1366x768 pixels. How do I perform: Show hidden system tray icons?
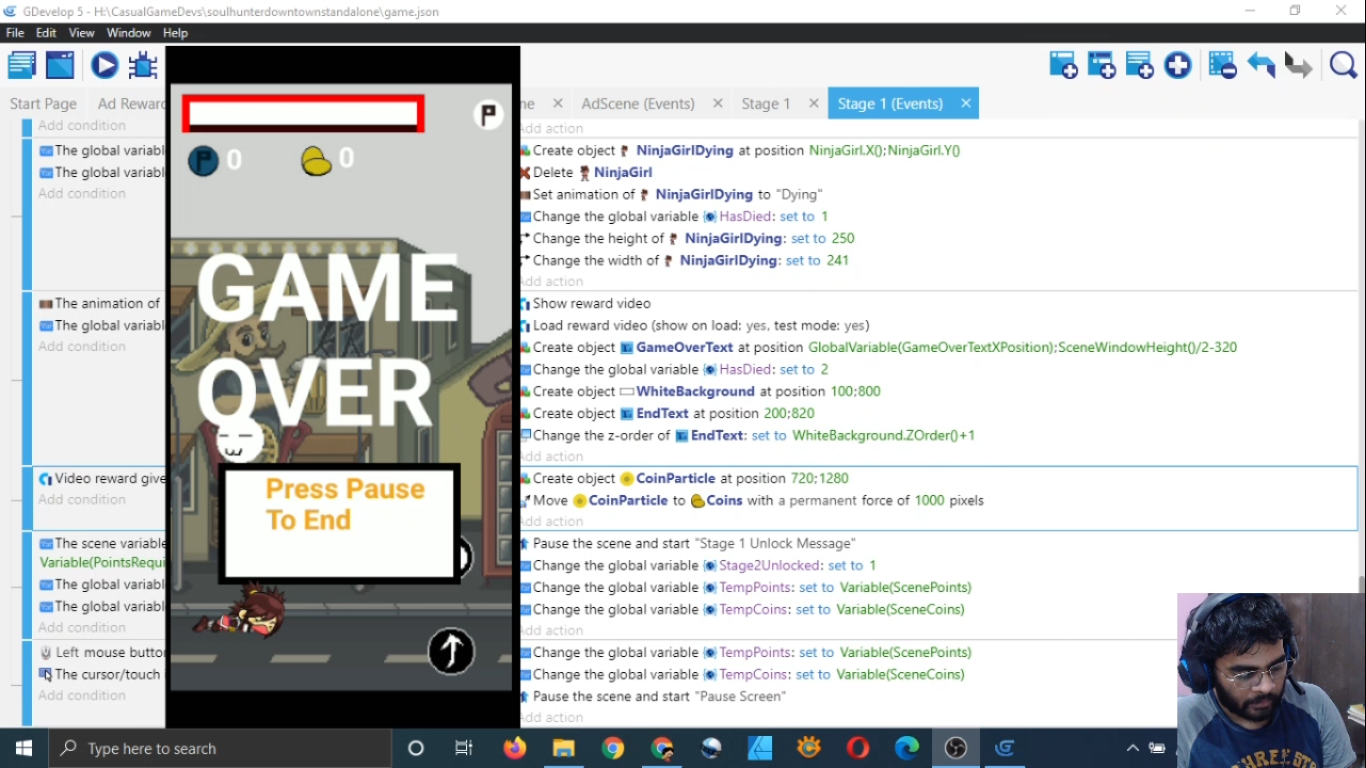pyautogui.click(x=1132, y=748)
